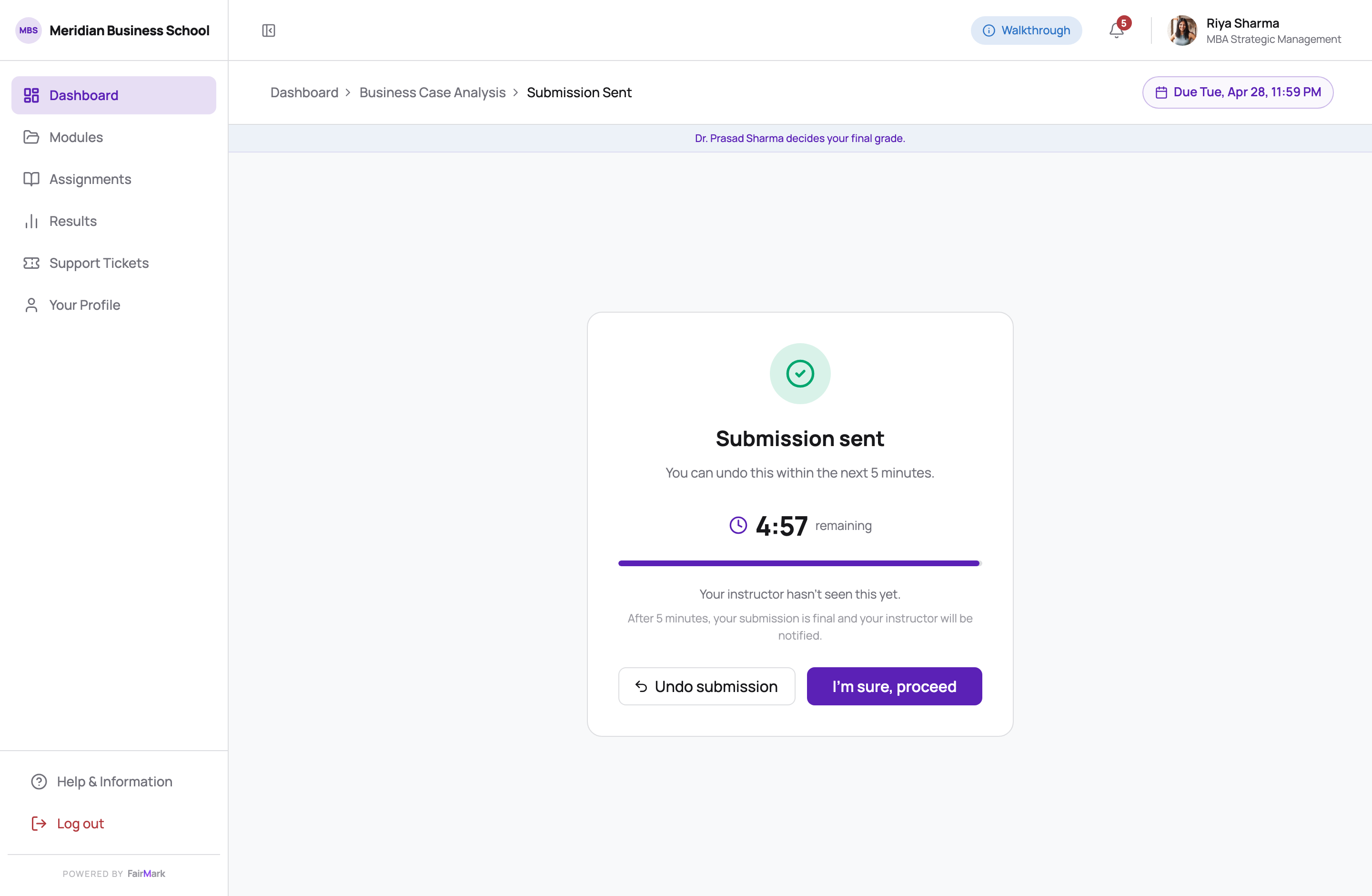Navigate to Your Profile
This screenshot has height=896, width=1372.
[113, 305]
